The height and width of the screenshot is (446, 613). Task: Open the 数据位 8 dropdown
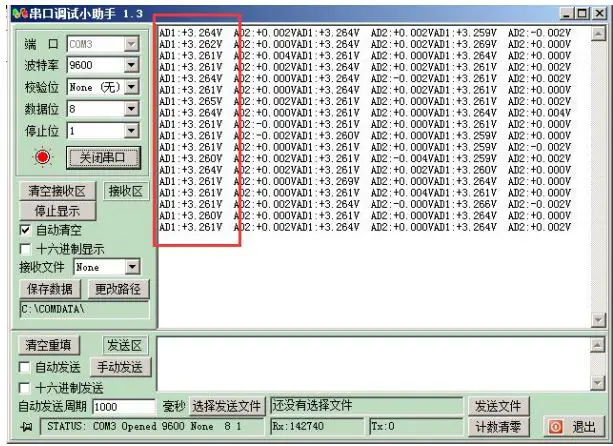coord(131,109)
